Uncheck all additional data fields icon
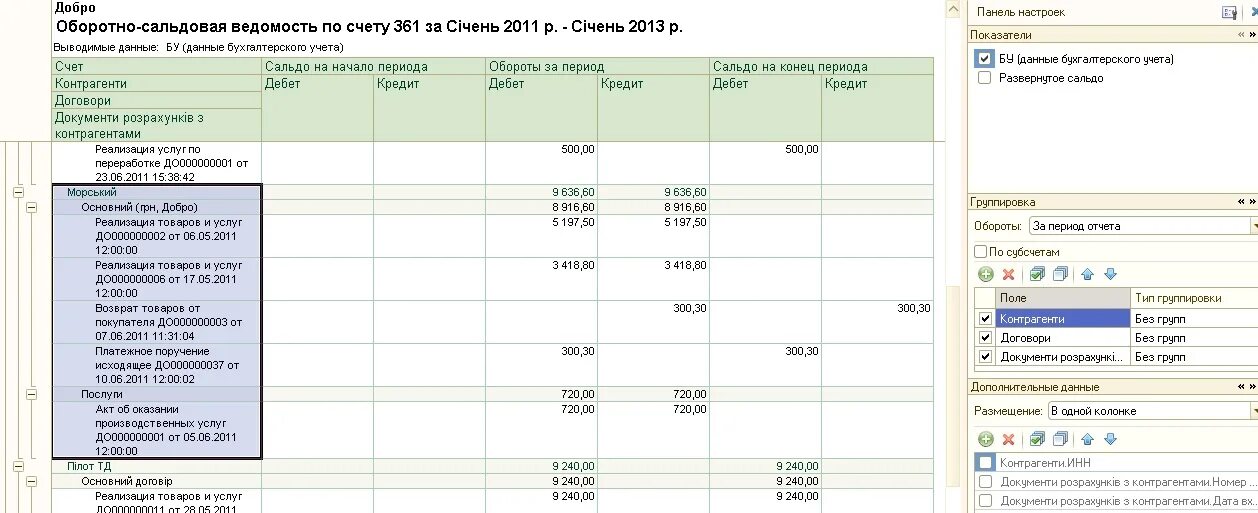This screenshot has width=1258, height=513. (x=1060, y=439)
